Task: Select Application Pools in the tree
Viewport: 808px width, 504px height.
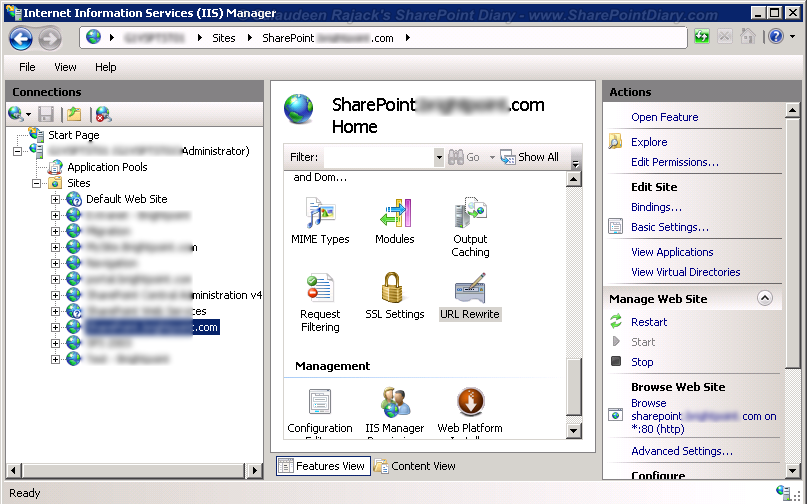Action: (x=107, y=167)
